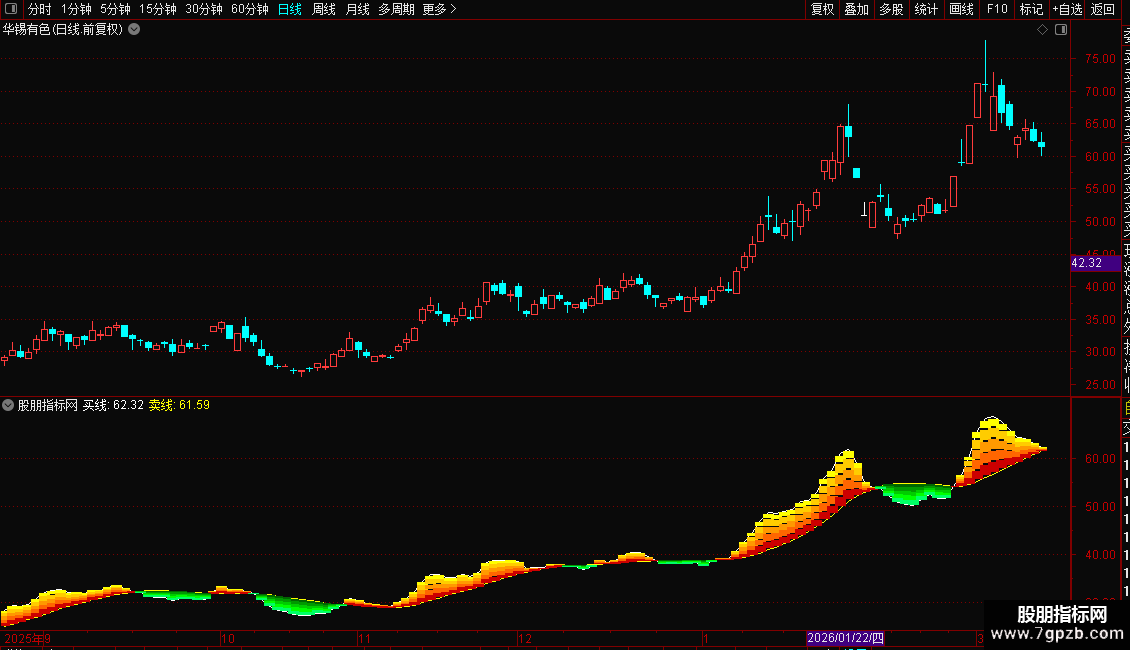Viewport: 1130px width, 650px height.
Task: Switch to 周线 weekly tab
Action: coord(324,9)
